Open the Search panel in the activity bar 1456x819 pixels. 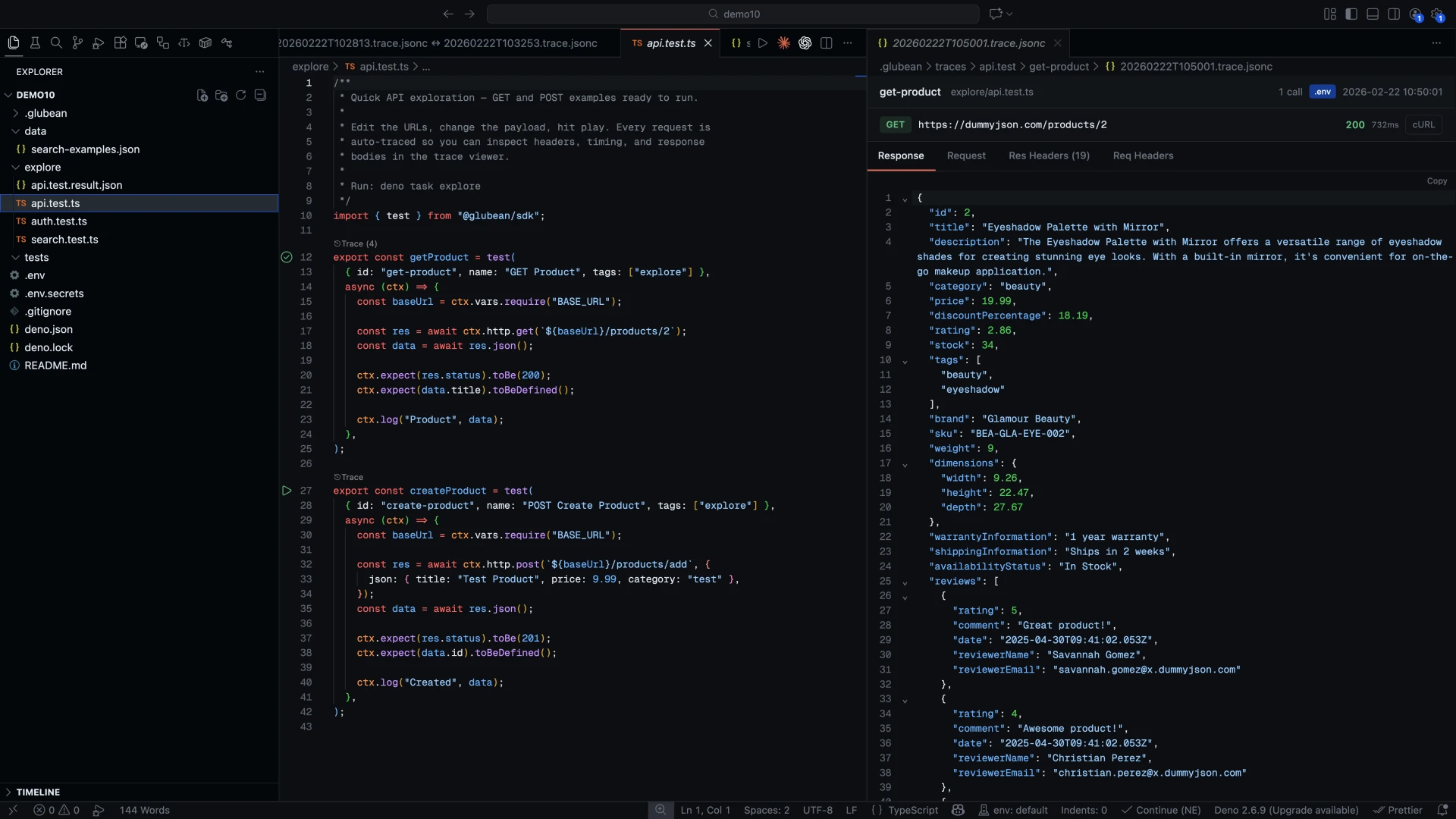57,42
